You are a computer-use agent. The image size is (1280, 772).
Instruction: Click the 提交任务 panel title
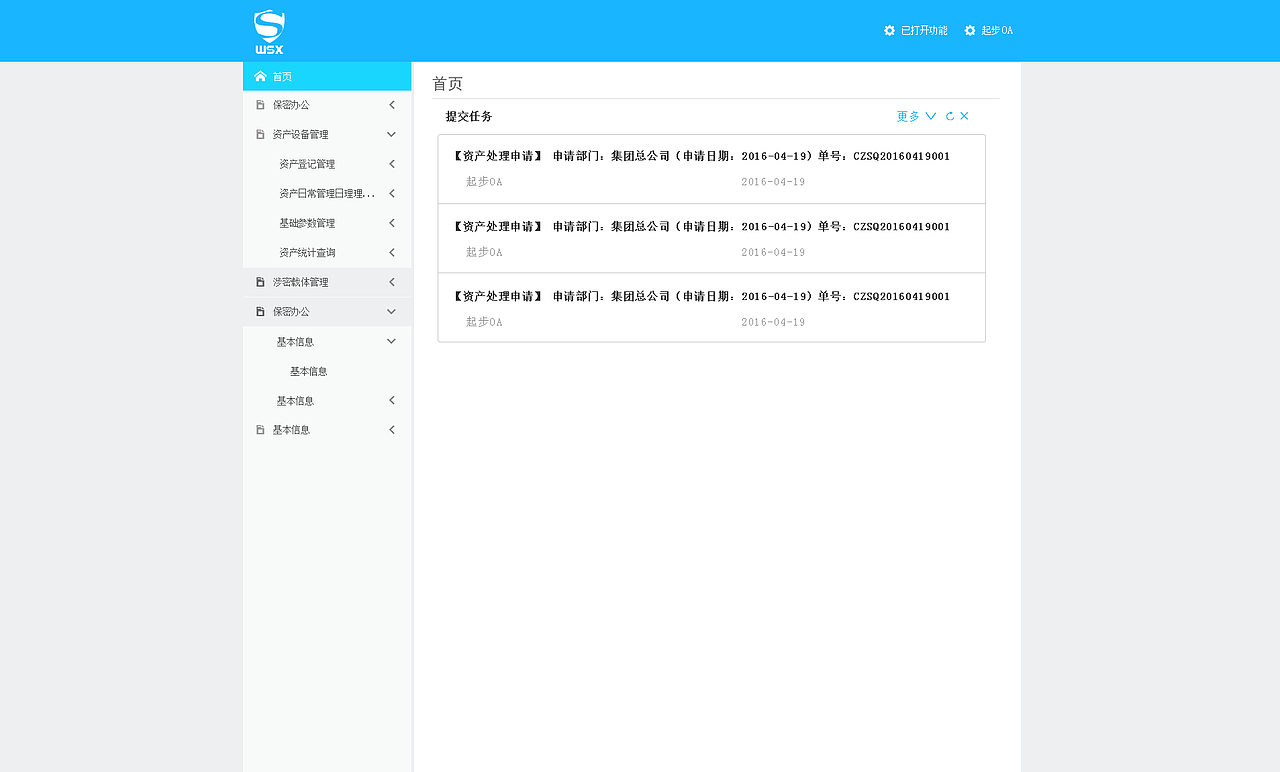click(x=469, y=116)
